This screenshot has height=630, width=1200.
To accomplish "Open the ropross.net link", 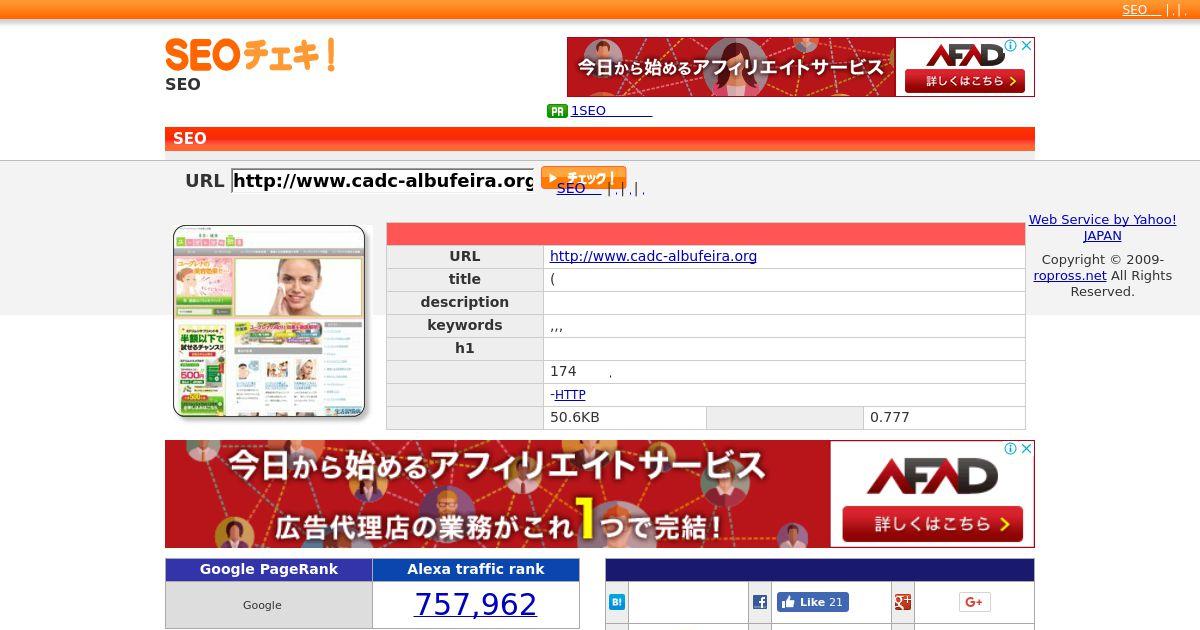I will coord(1070,276).
